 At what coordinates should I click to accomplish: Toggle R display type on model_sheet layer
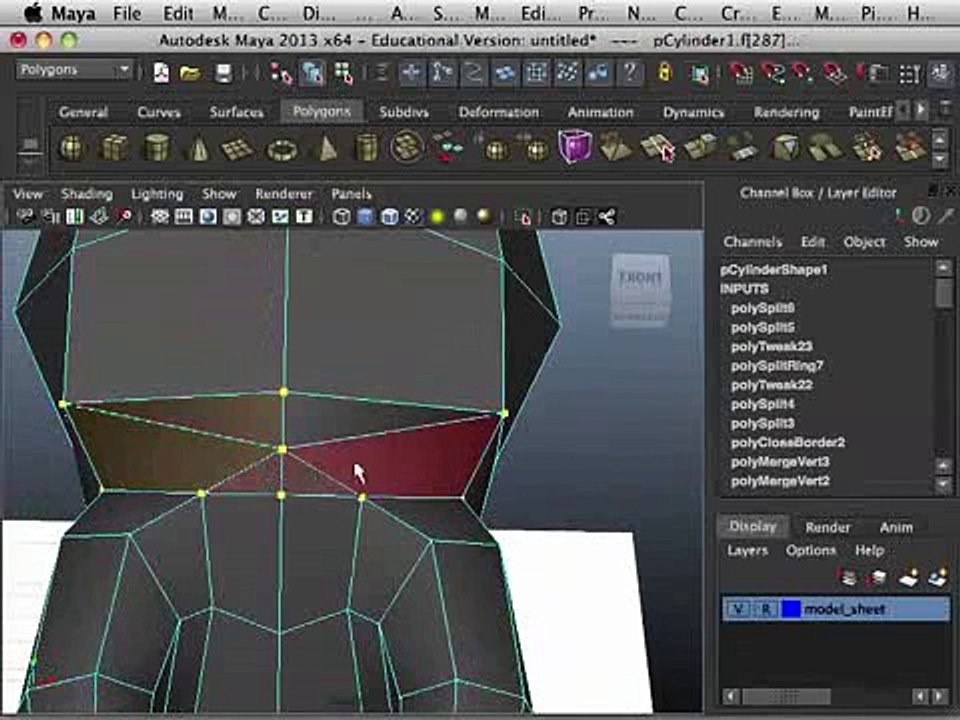click(767, 609)
